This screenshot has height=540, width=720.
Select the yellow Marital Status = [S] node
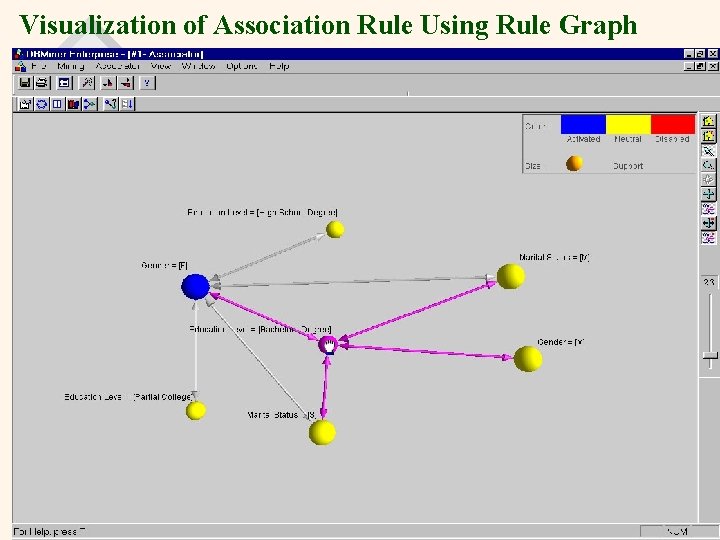click(x=322, y=433)
